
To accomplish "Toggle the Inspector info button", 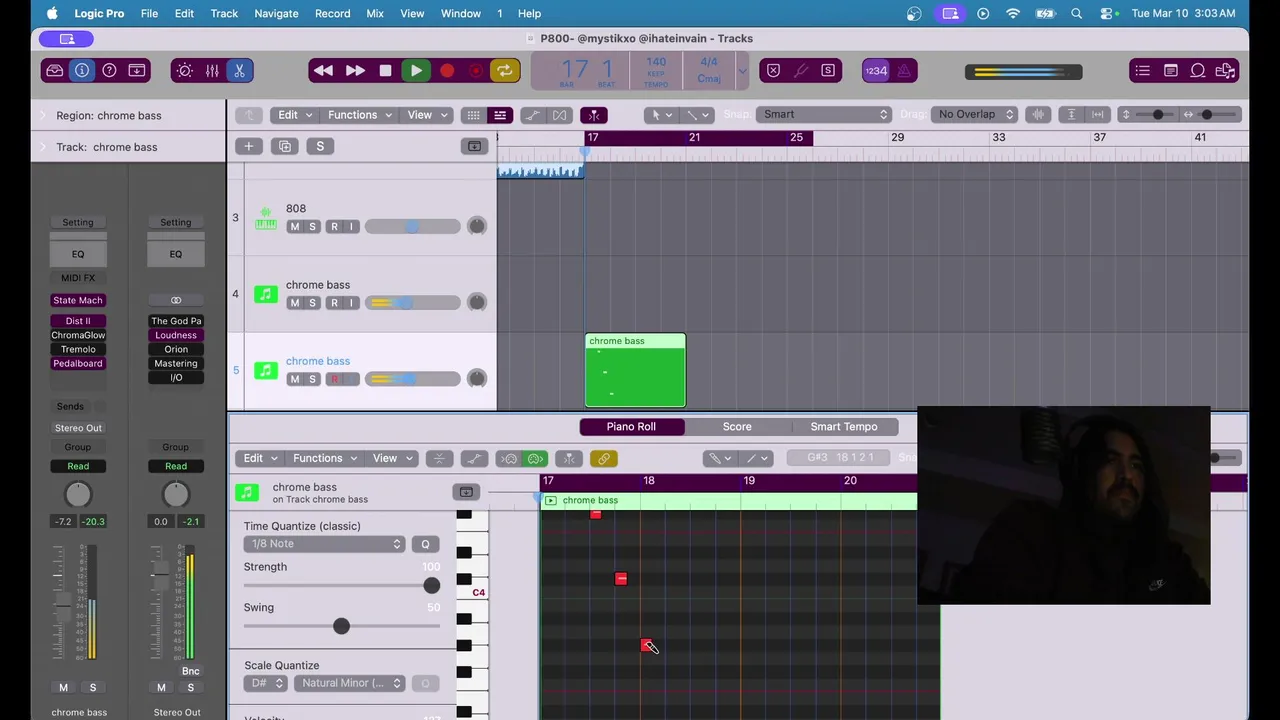I will (82, 71).
